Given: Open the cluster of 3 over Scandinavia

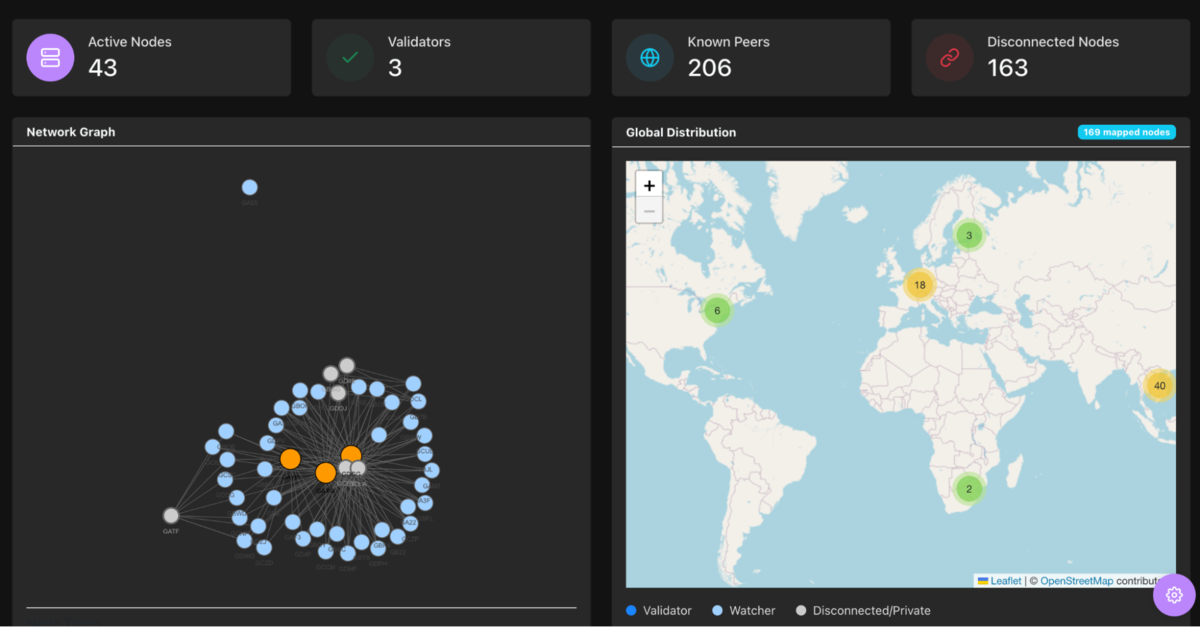Looking at the screenshot, I should (x=968, y=236).
